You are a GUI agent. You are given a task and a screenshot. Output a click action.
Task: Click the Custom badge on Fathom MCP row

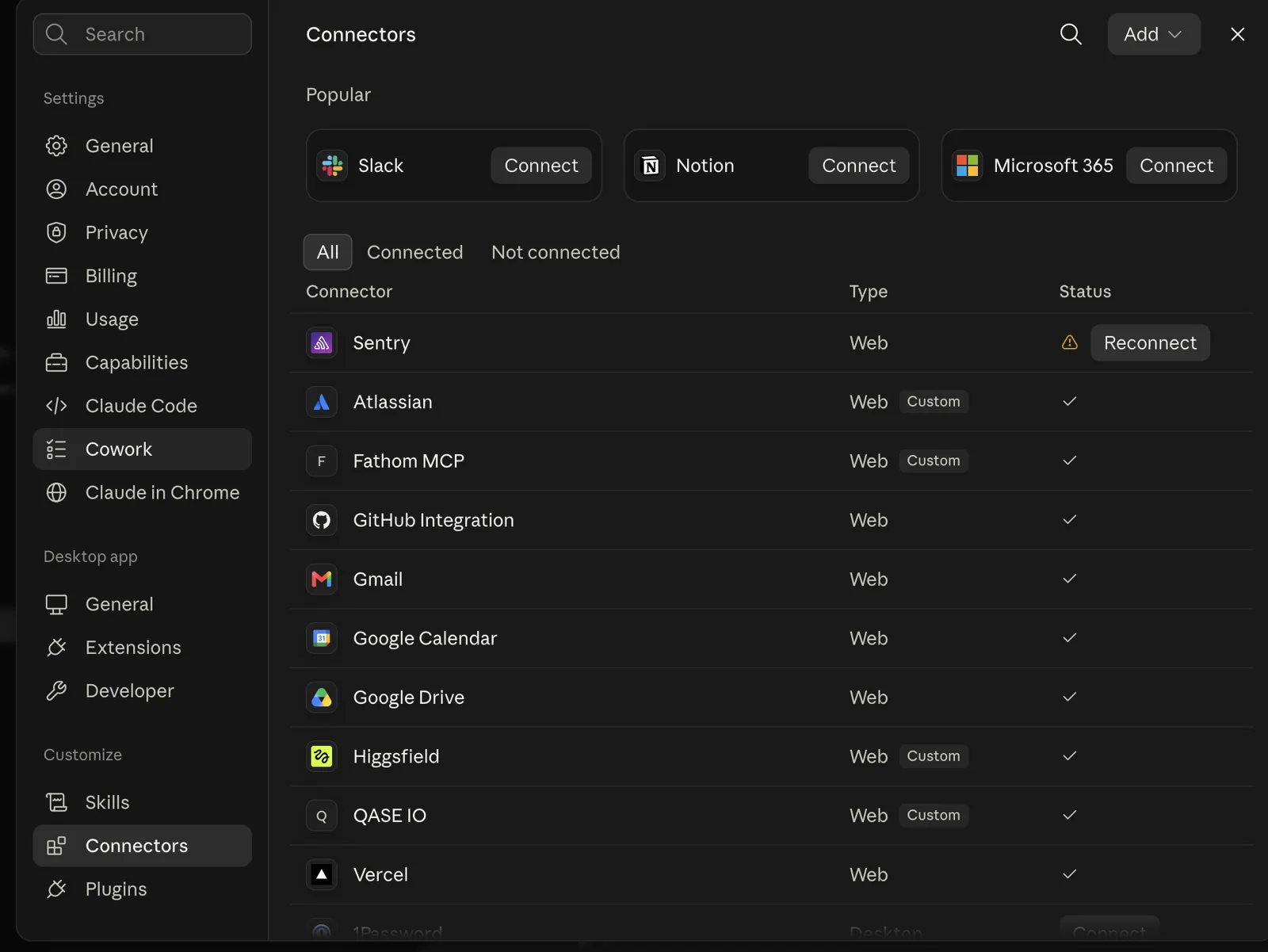pos(934,461)
